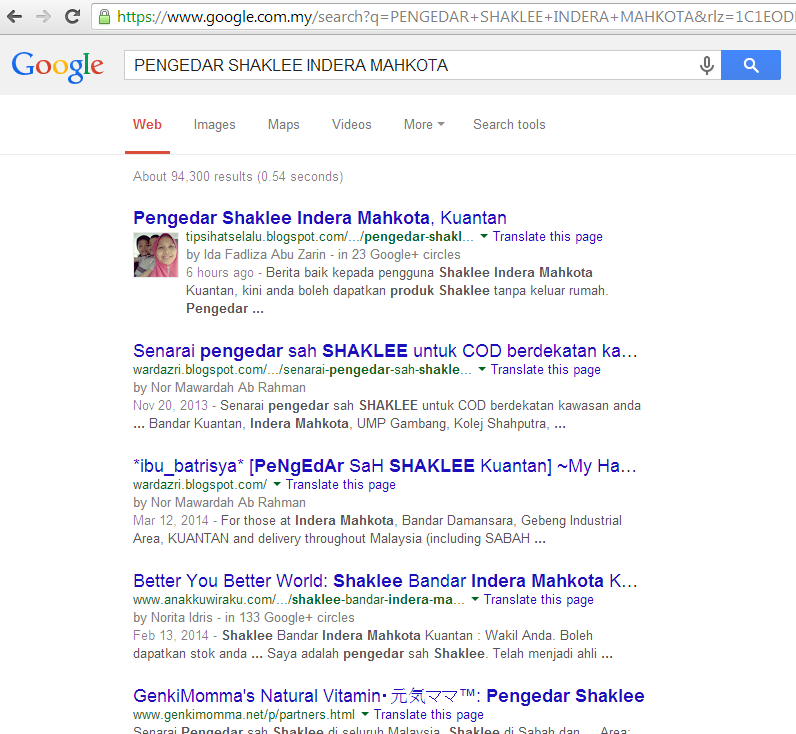
Task: Expand arrow beside senarai-pengedar-sah-shakle URL
Action: (x=482, y=369)
